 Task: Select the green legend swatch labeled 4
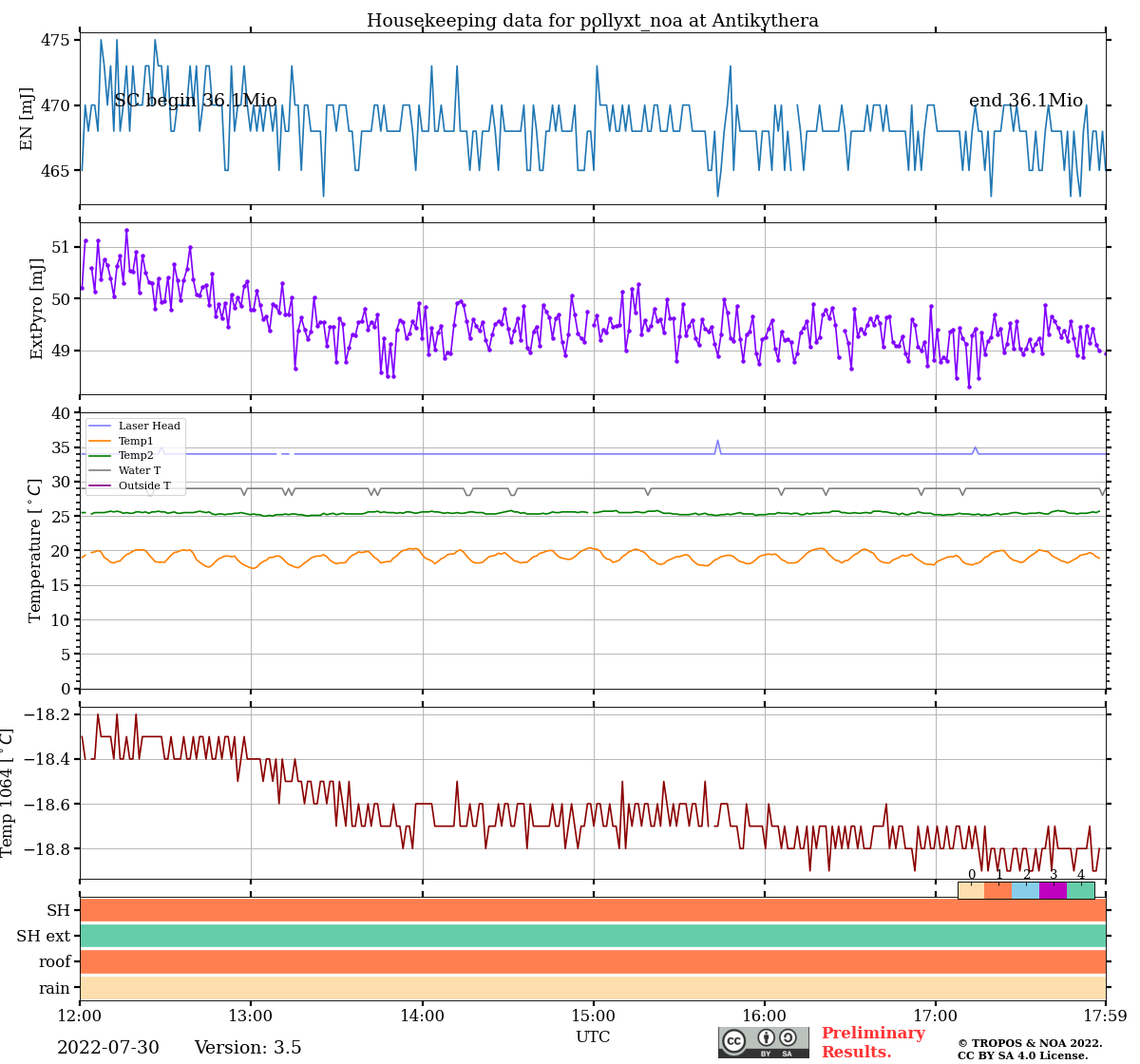tap(1081, 890)
